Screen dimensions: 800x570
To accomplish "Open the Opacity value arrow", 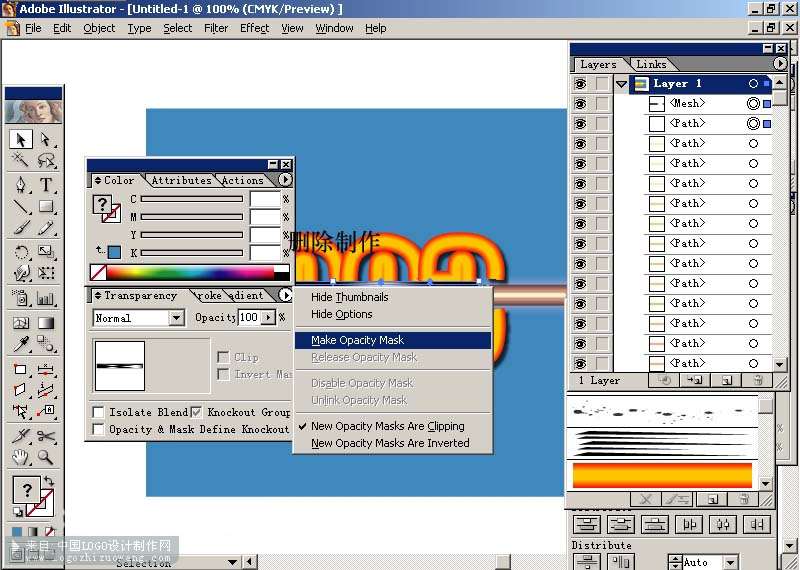I will point(268,317).
